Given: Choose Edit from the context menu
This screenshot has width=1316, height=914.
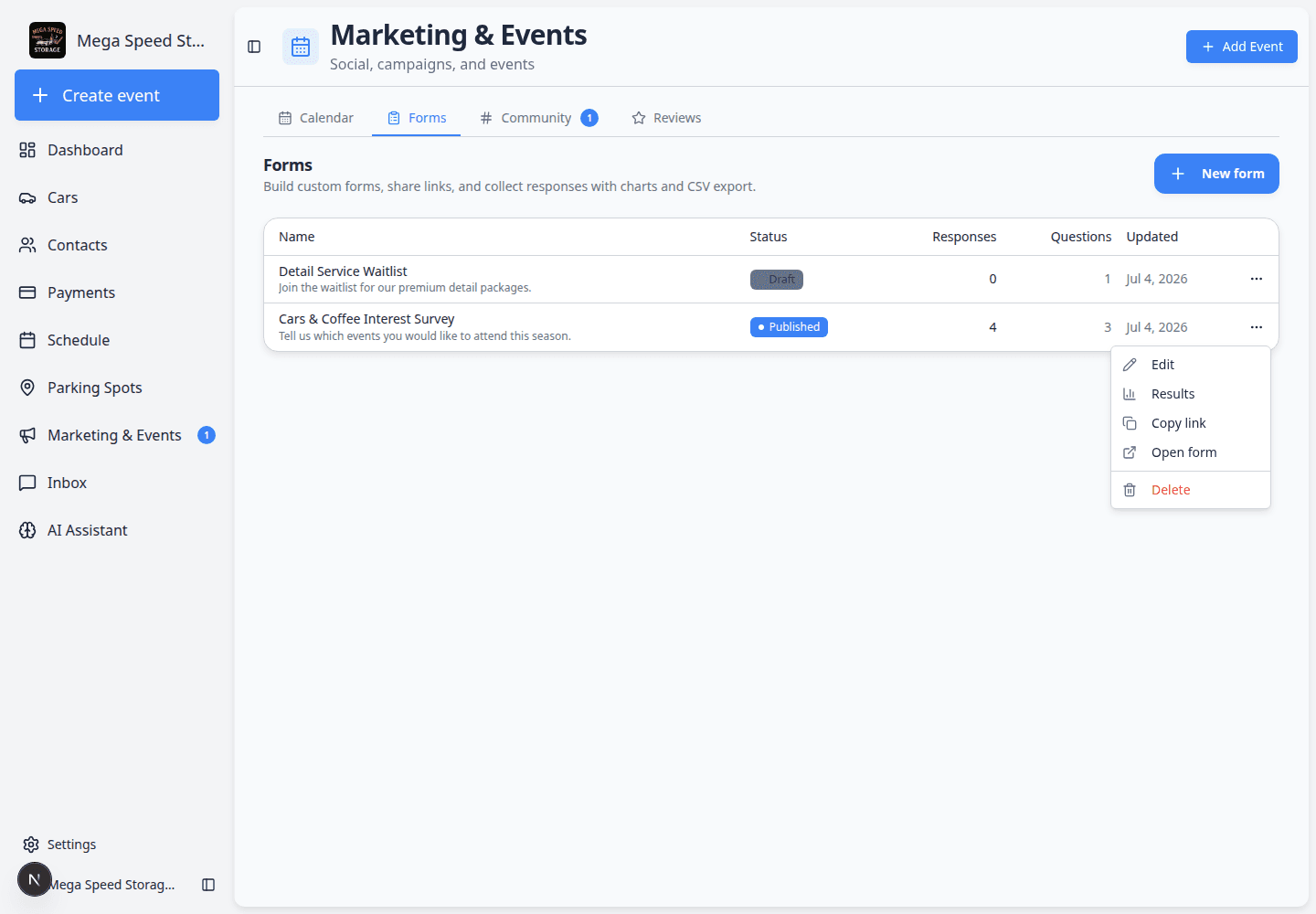Looking at the screenshot, I should 1191,365.
